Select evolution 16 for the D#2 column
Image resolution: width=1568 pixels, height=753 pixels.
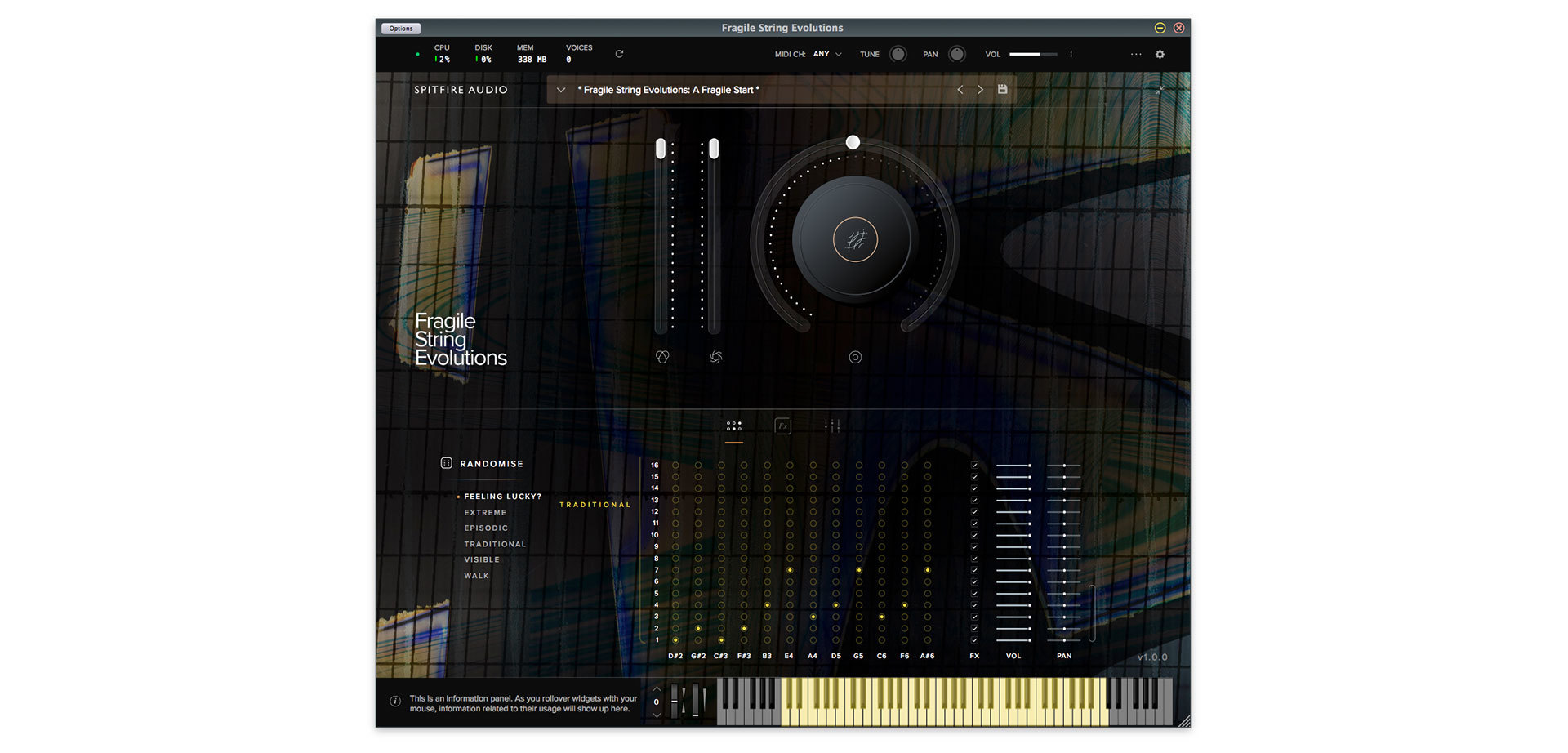tap(675, 466)
